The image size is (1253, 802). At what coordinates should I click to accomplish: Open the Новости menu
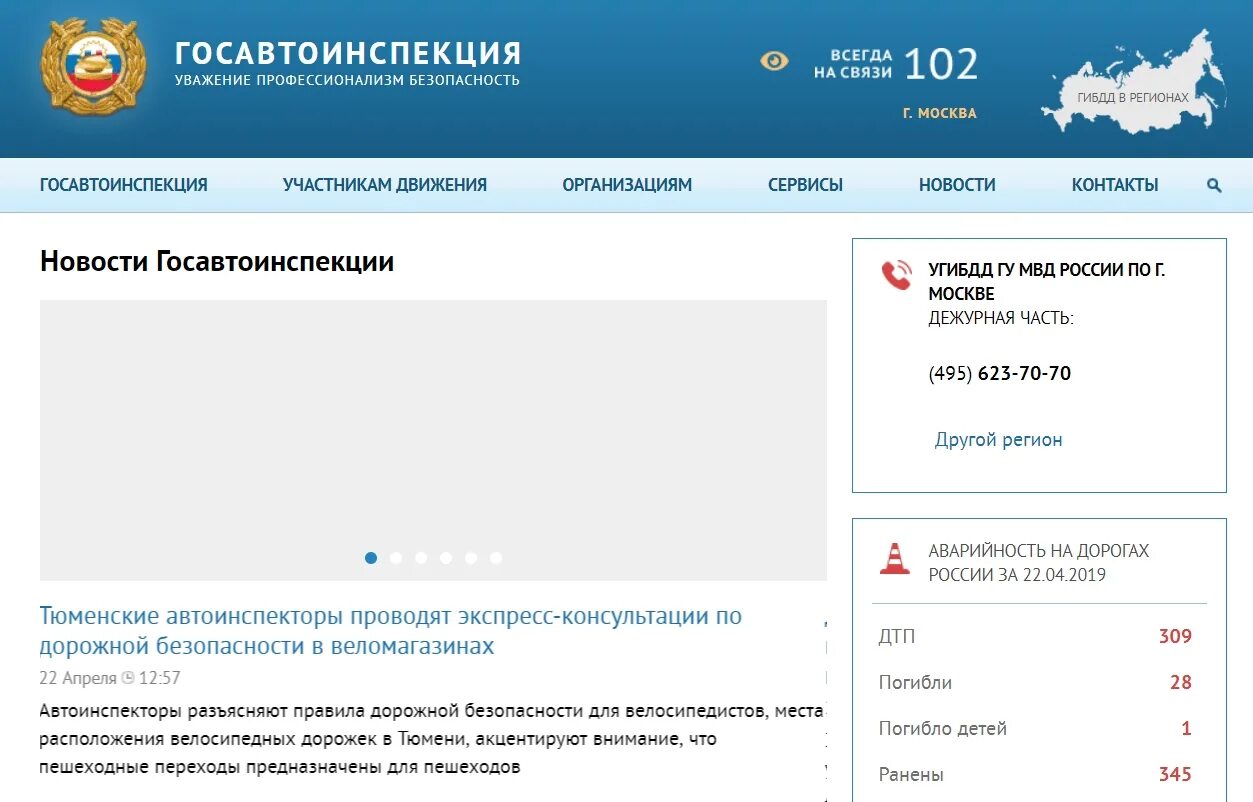(957, 185)
